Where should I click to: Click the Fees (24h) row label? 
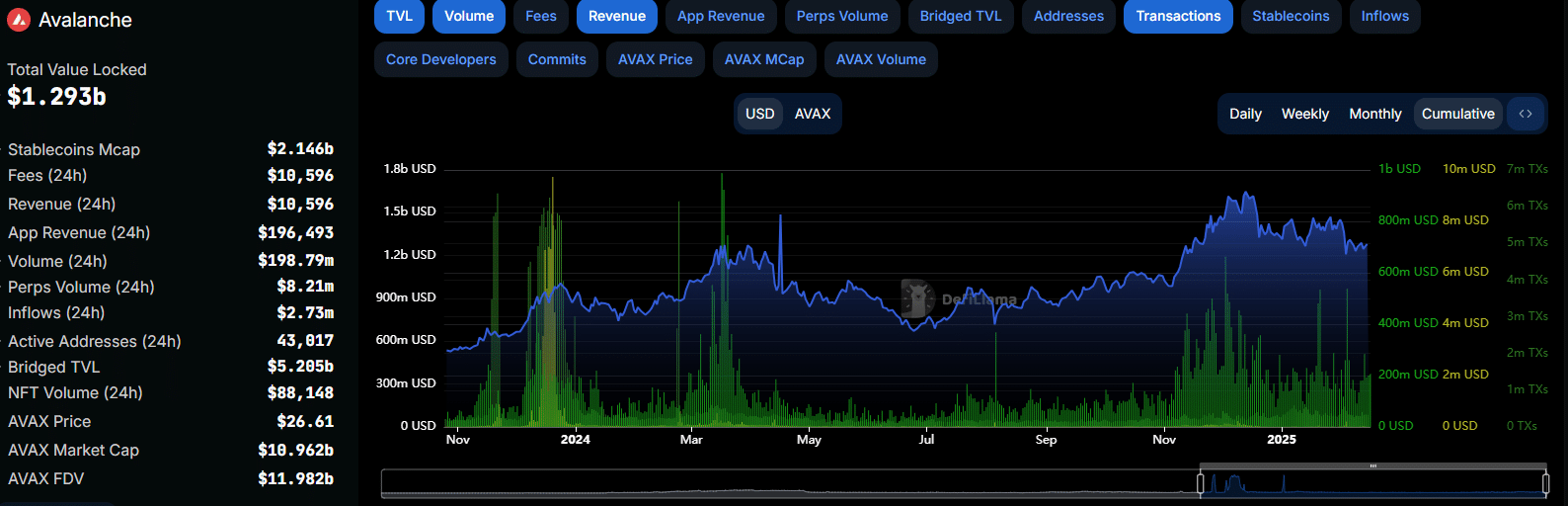[47, 175]
